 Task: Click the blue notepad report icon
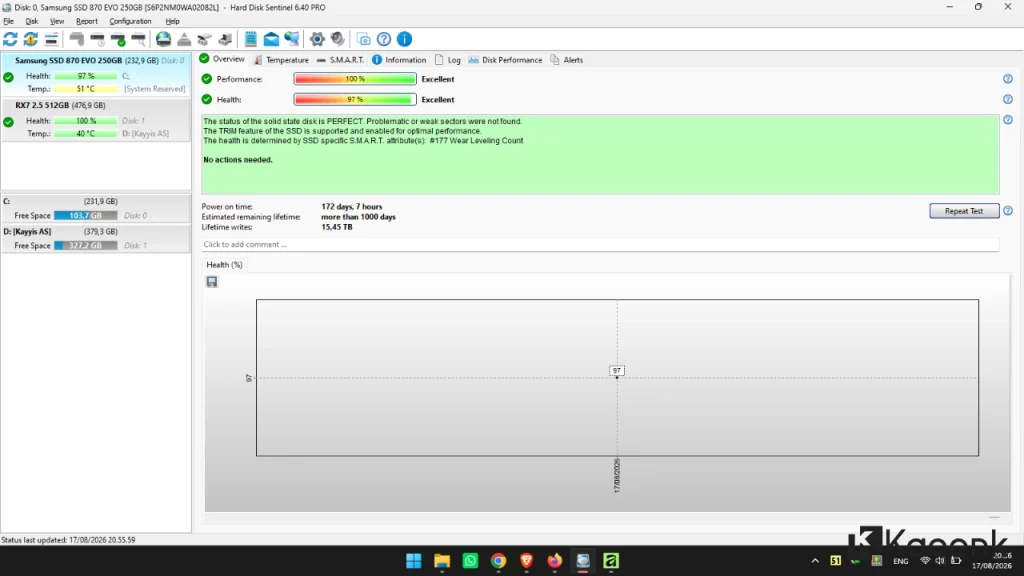[251, 39]
